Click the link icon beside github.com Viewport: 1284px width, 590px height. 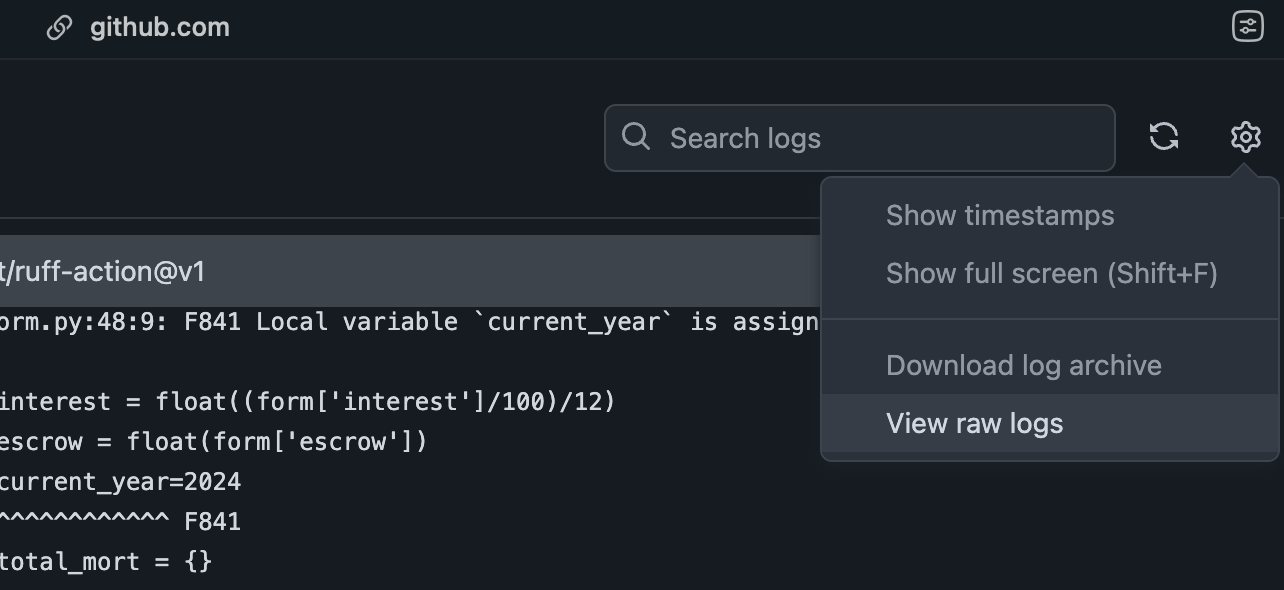pyautogui.click(x=59, y=28)
